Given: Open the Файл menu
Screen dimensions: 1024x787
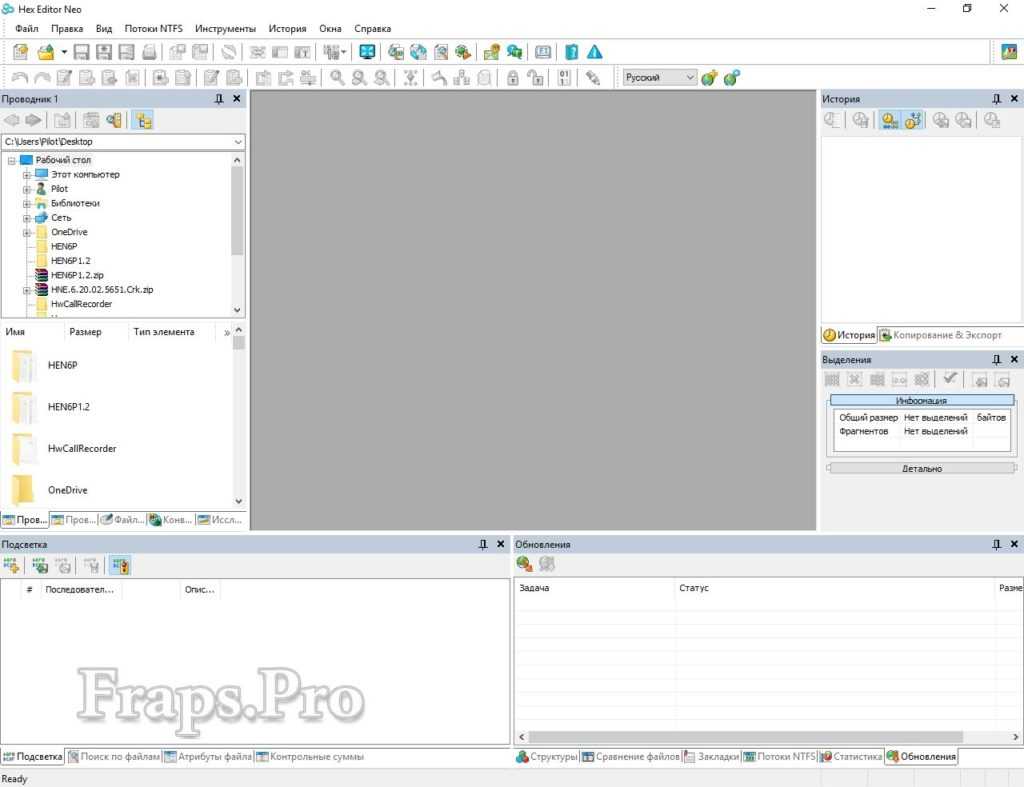Looking at the screenshot, I should pyautogui.click(x=27, y=29).
